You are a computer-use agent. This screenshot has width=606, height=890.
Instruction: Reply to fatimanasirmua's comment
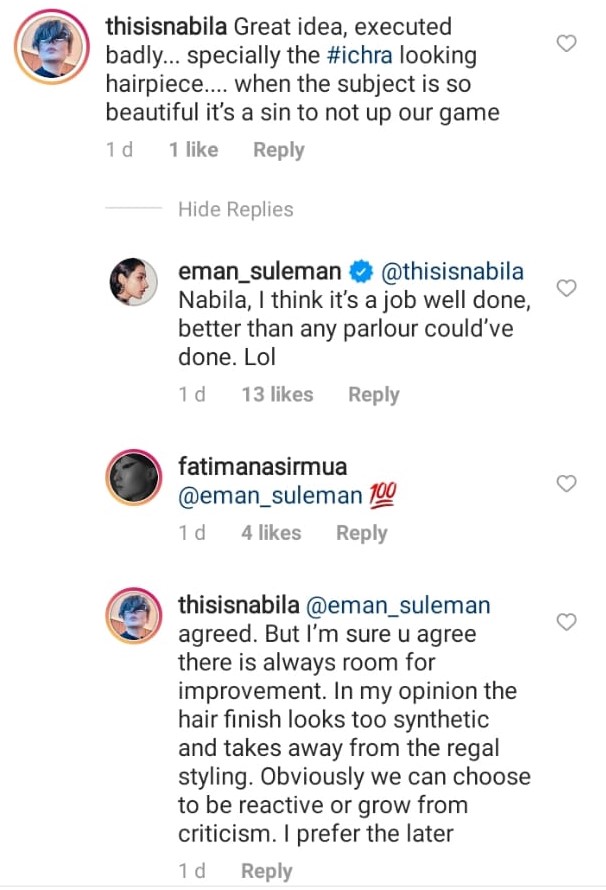[361, 533]
